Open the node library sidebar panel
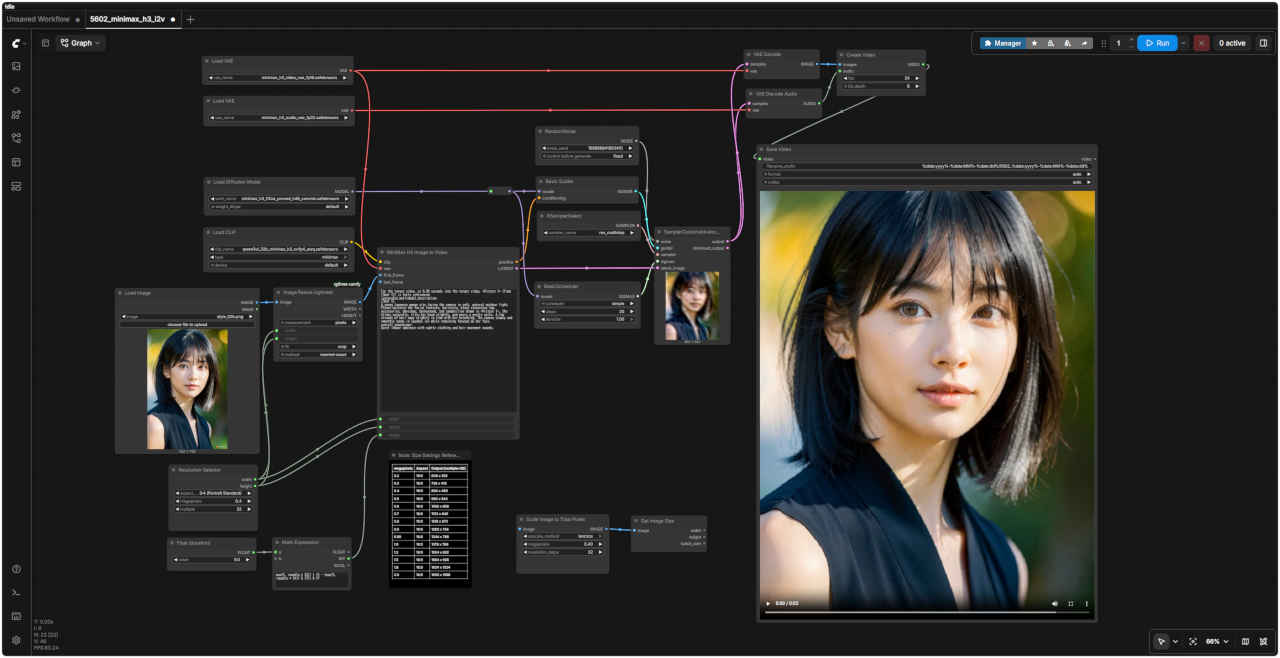 coord(16,114)
